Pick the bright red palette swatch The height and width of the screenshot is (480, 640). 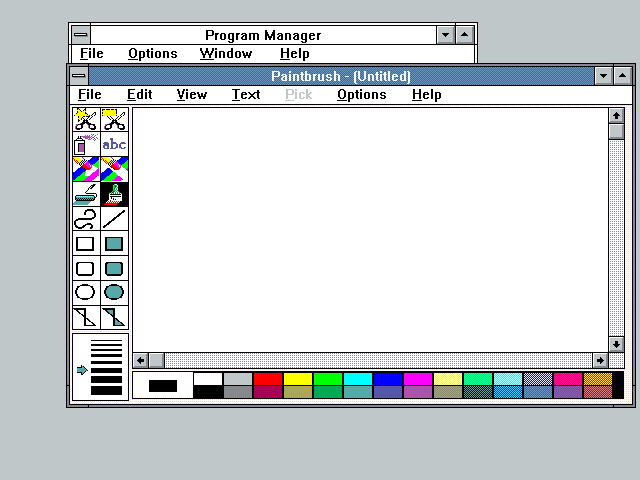268,379
